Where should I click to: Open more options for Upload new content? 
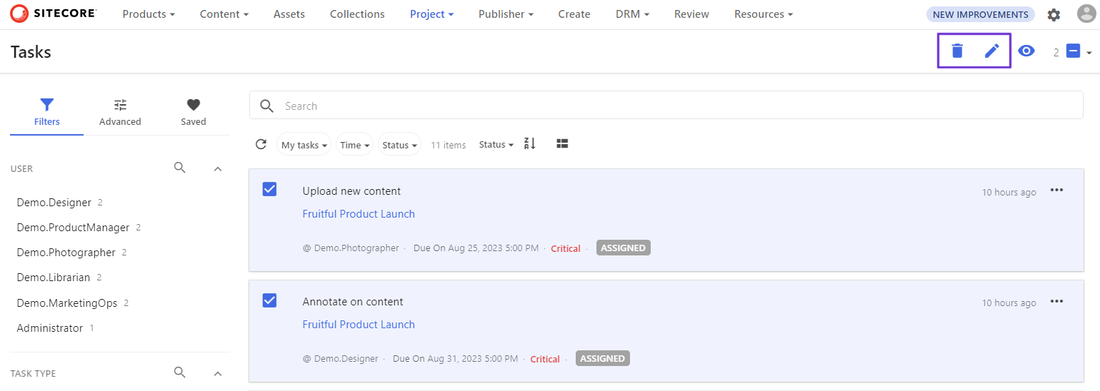click(1057, 190)
